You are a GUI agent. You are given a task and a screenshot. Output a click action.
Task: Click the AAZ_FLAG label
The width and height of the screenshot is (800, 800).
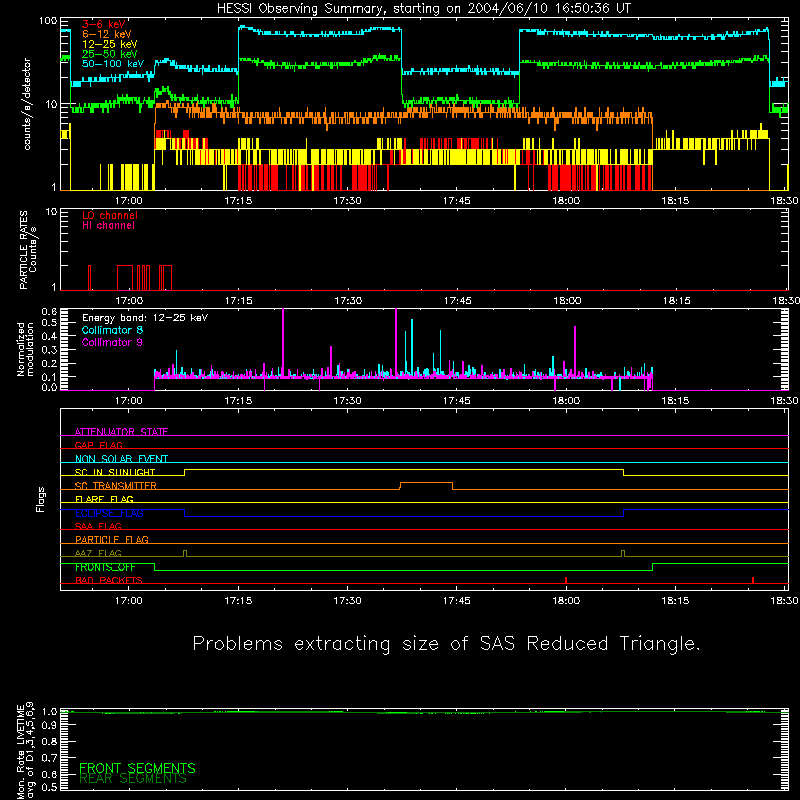click(x=98, y=553)
